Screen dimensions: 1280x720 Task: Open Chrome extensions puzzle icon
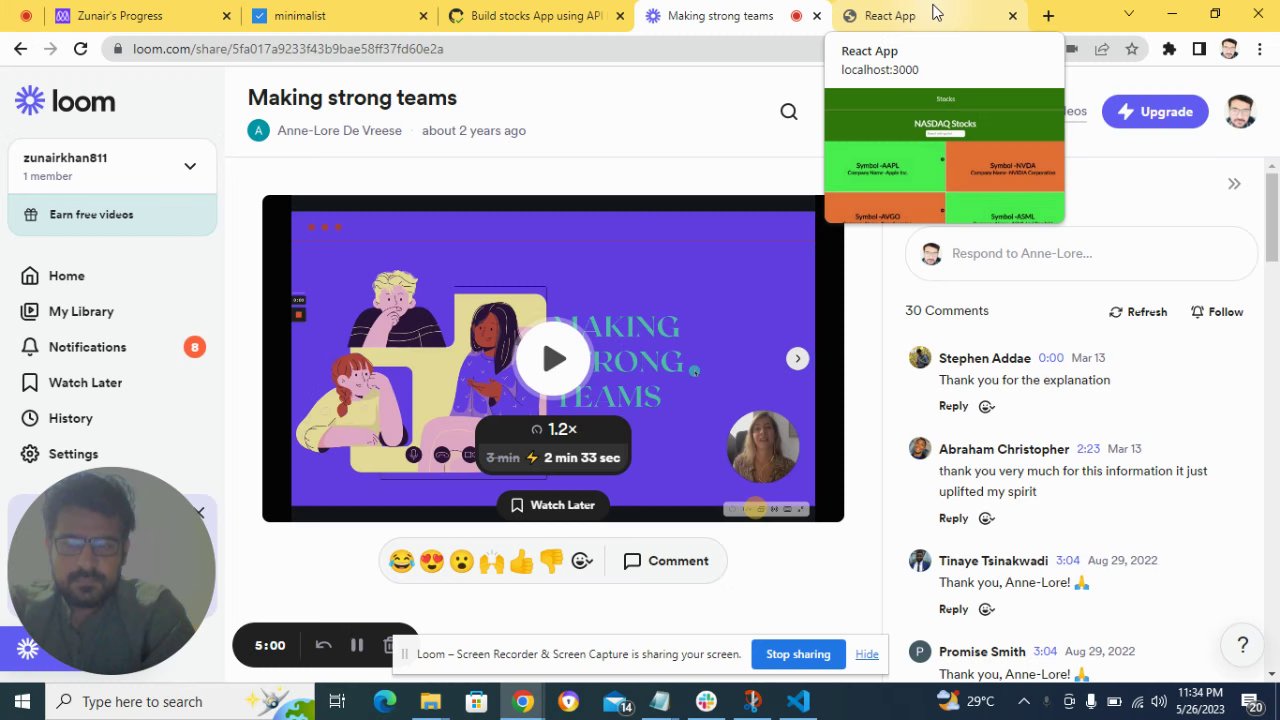pyautogui.click(x=1169, y=48)
